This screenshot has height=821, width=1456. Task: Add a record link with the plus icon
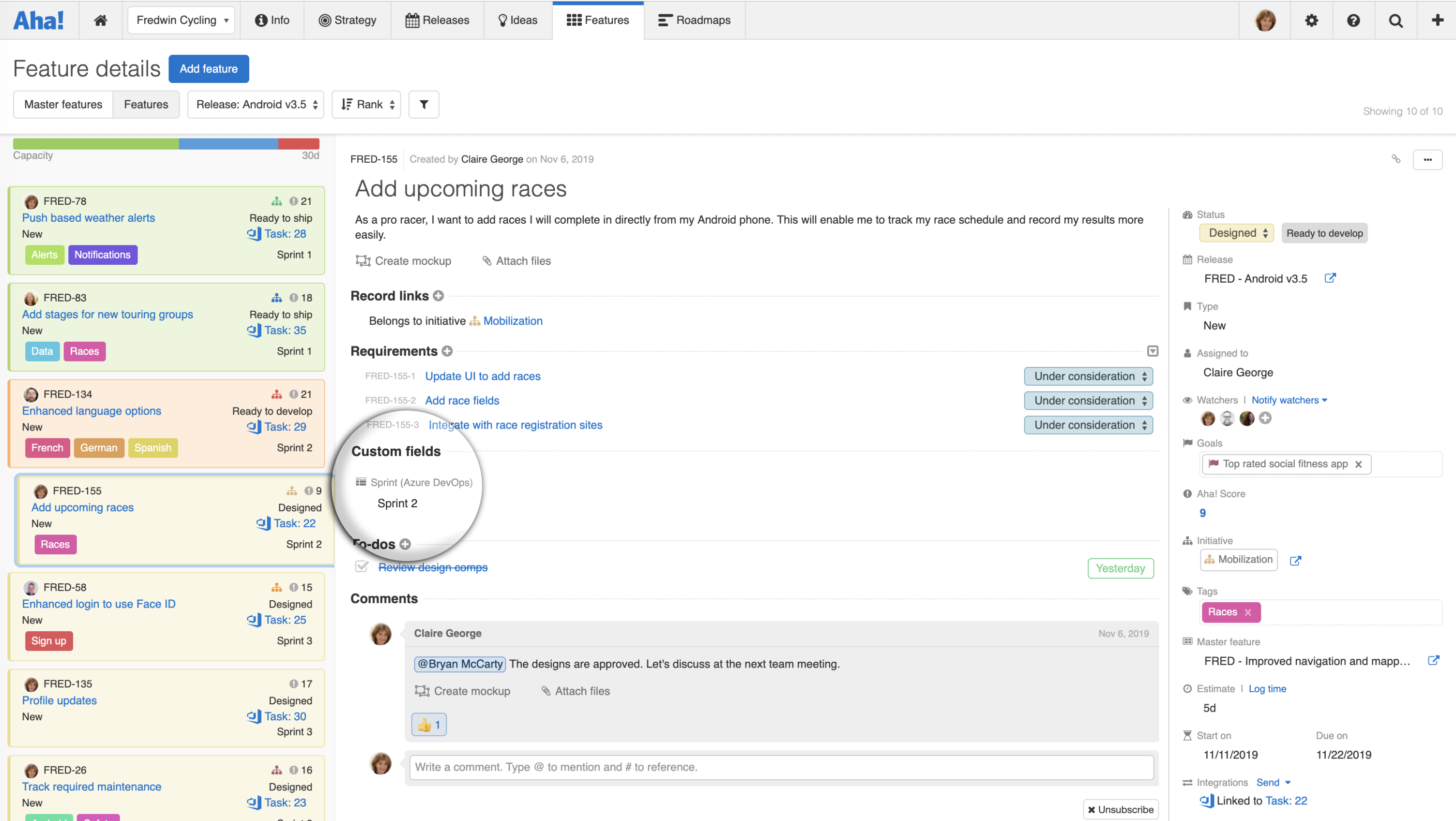(x=439, y=295)
